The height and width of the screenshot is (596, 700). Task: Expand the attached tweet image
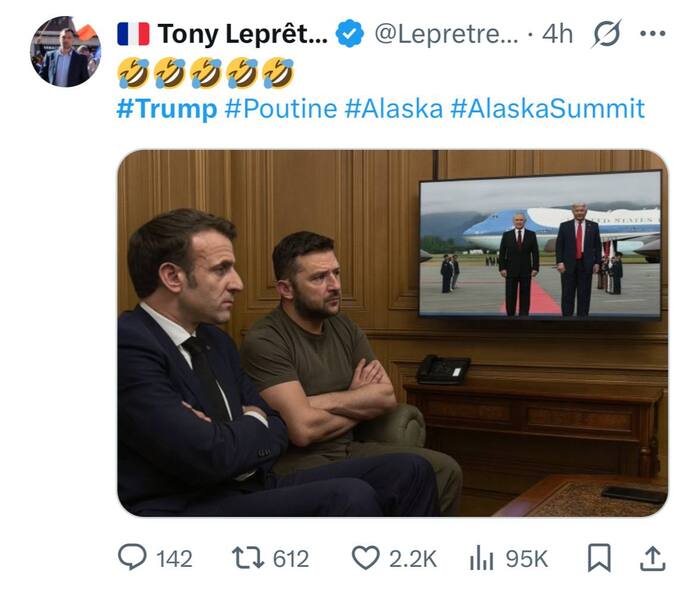[x=392, y=333]
